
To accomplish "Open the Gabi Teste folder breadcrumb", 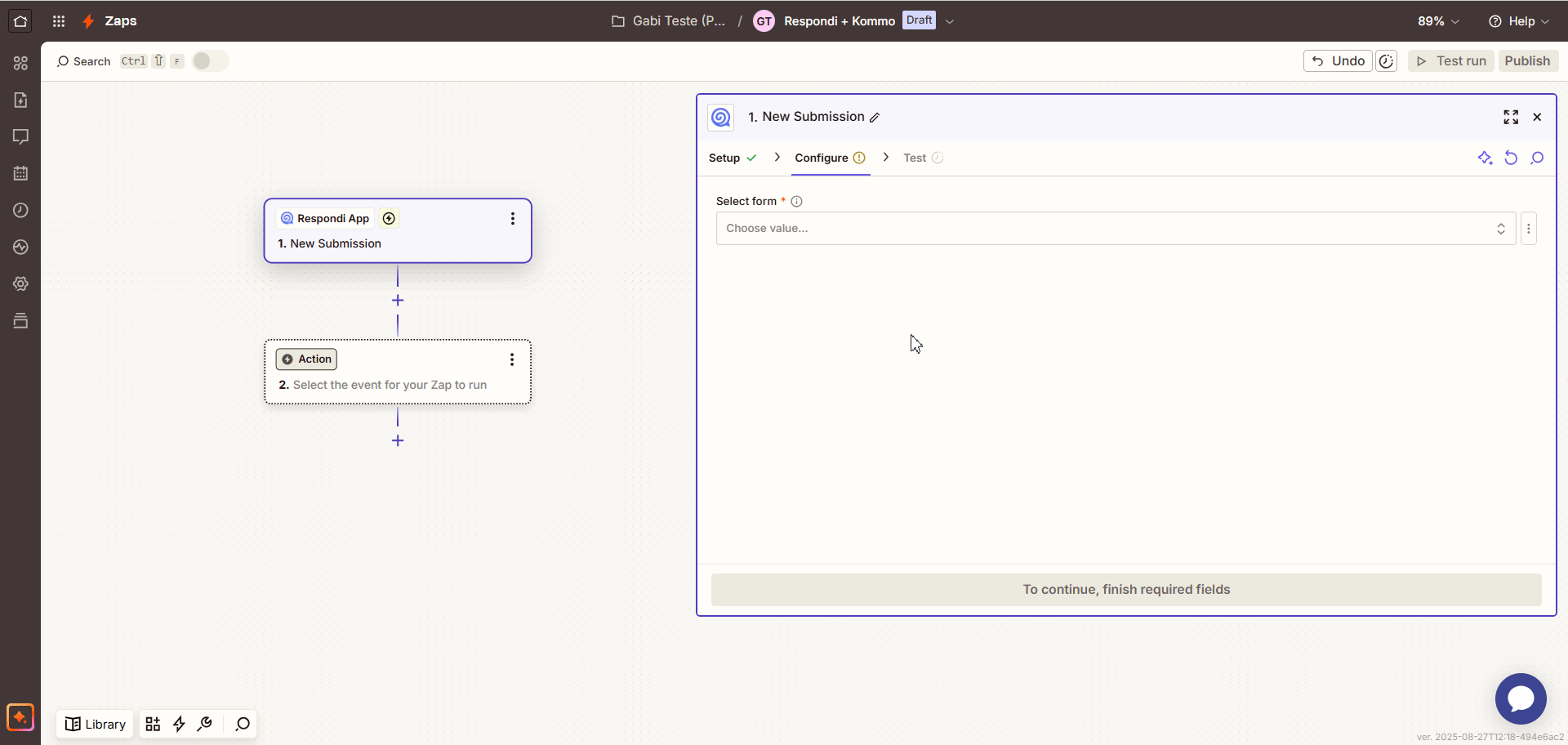I will coord(668,21).
